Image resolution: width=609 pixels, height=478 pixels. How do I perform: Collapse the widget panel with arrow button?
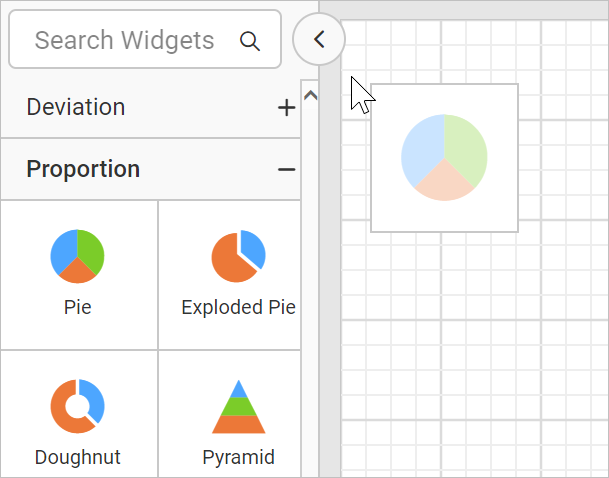(x=319, y=39)
